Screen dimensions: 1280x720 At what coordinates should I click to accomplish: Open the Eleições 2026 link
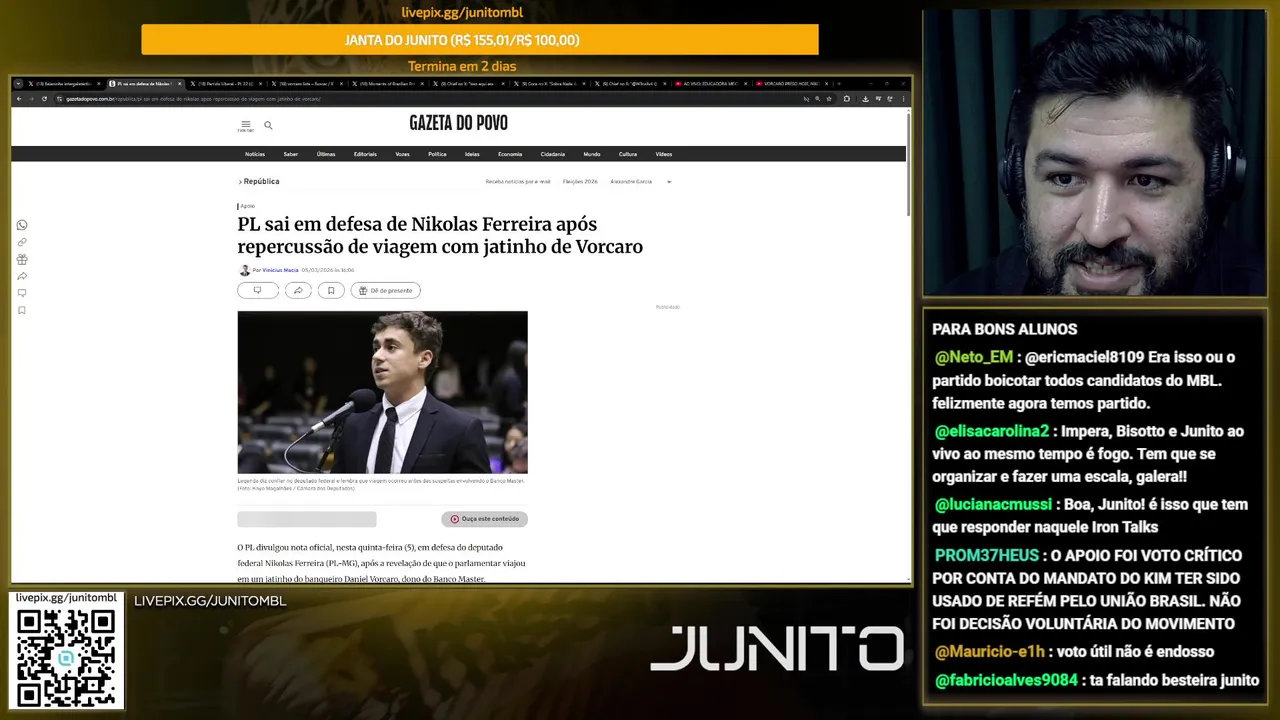[580, 182]
